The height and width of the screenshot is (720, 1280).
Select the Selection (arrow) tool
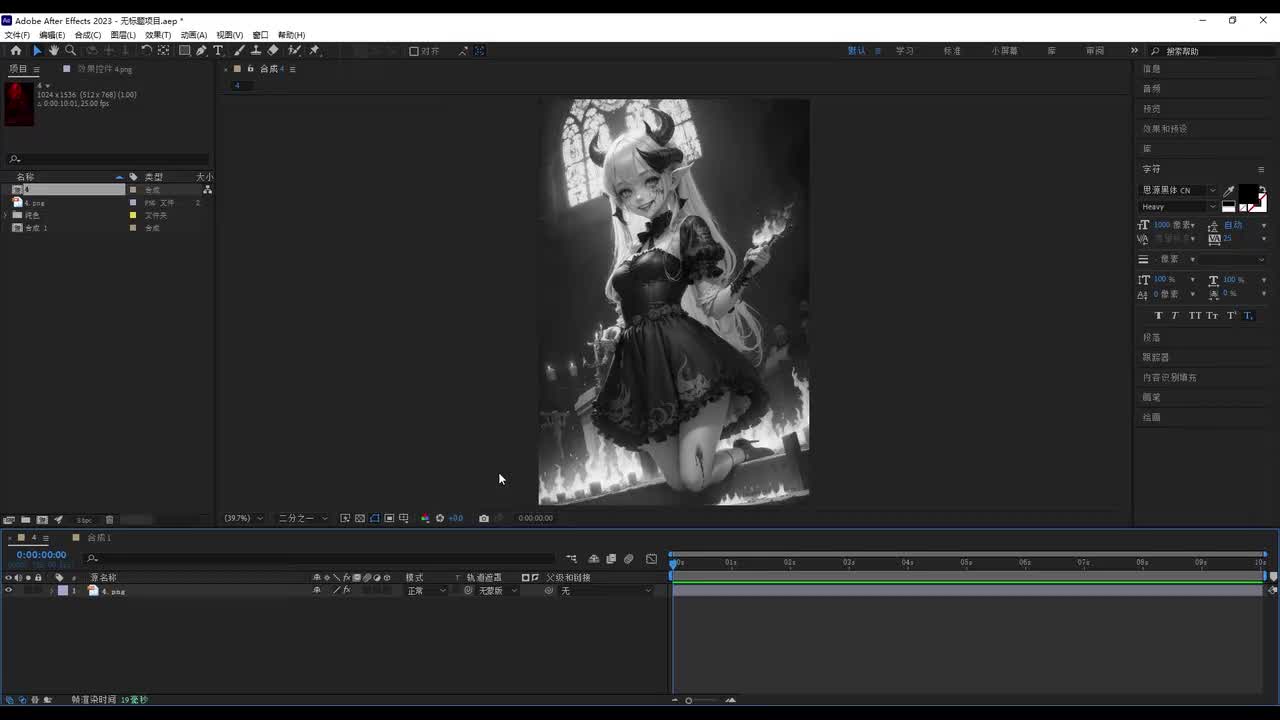pyautogui.click(x=37, y=50)
